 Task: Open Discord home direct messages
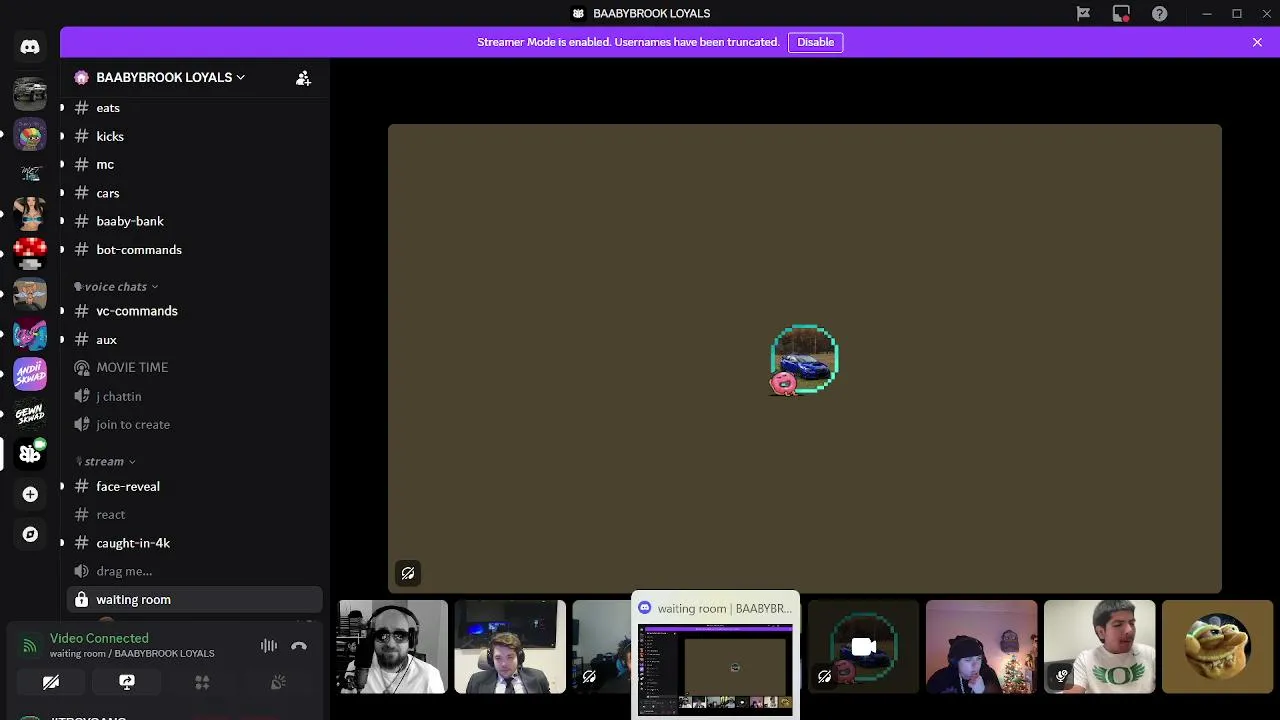tap(30, 47)
